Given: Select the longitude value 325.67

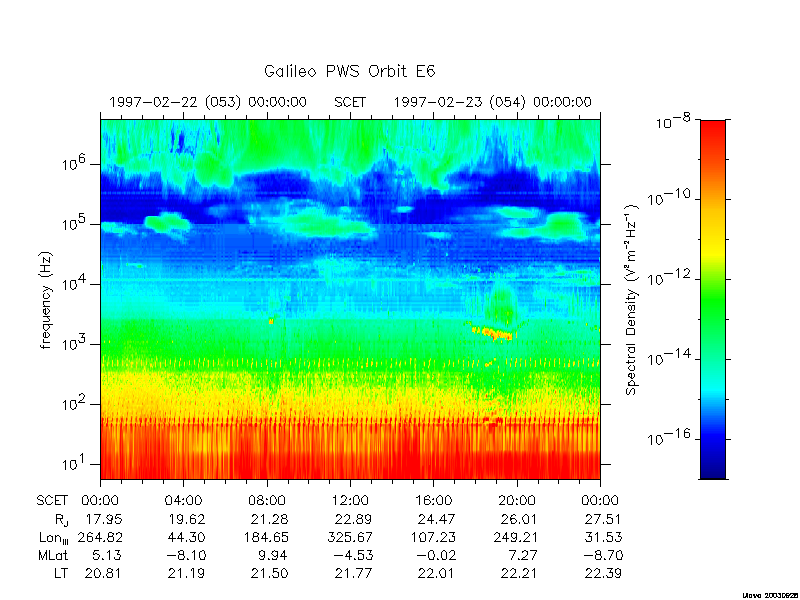Looking at the screenshot, I should click(349, 537).
